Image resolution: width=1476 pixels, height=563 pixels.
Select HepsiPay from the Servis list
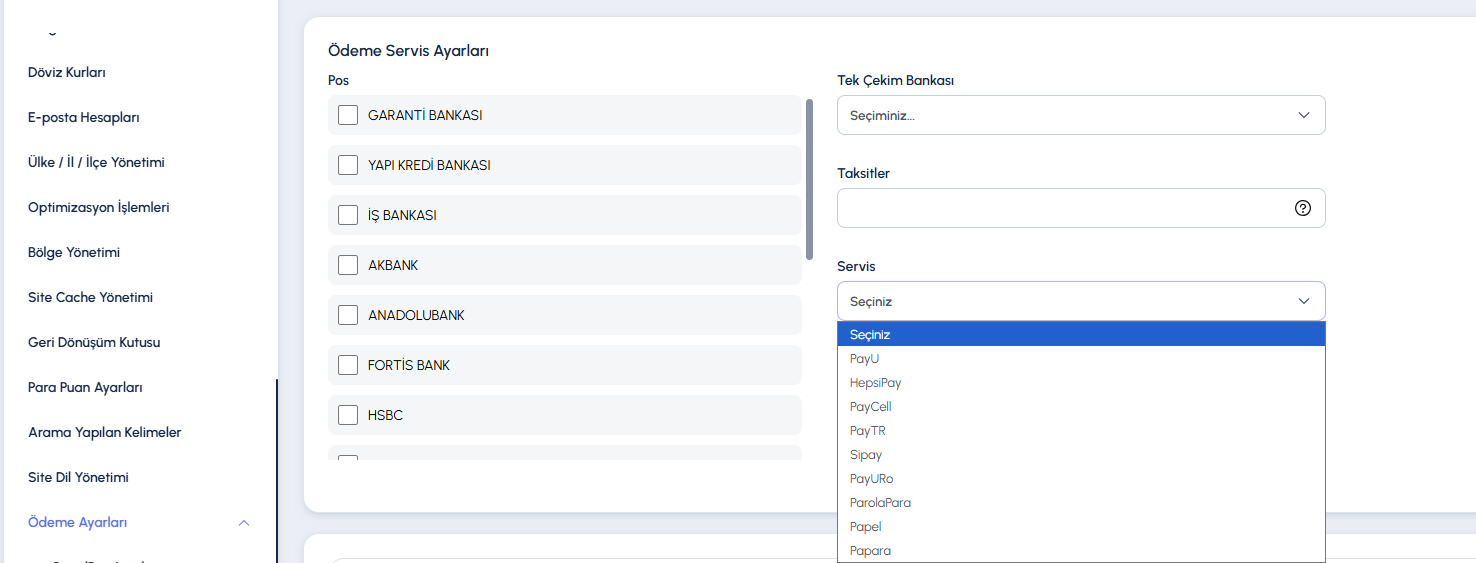(1081, 382)
